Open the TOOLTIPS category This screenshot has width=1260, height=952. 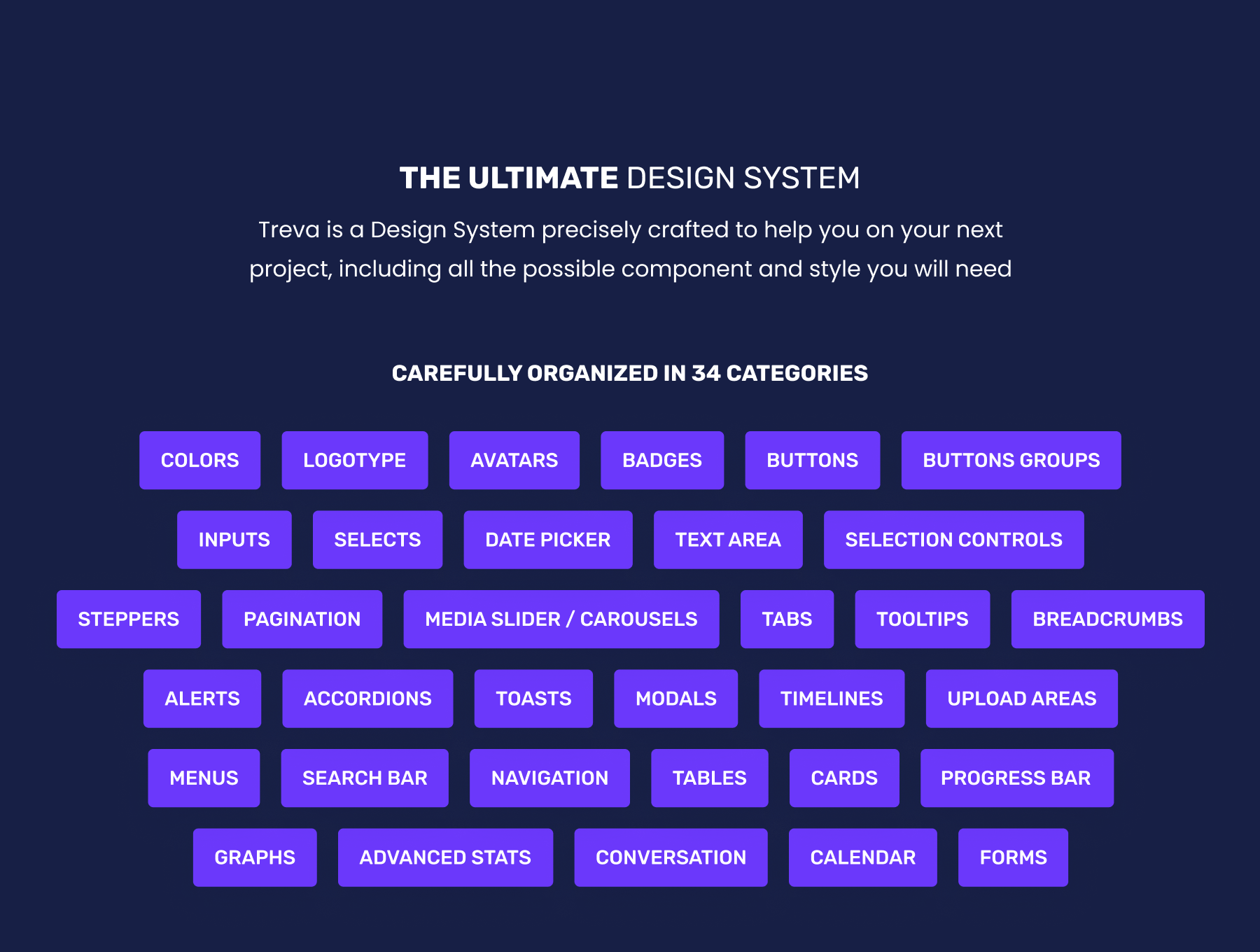(x=922, y=619)
